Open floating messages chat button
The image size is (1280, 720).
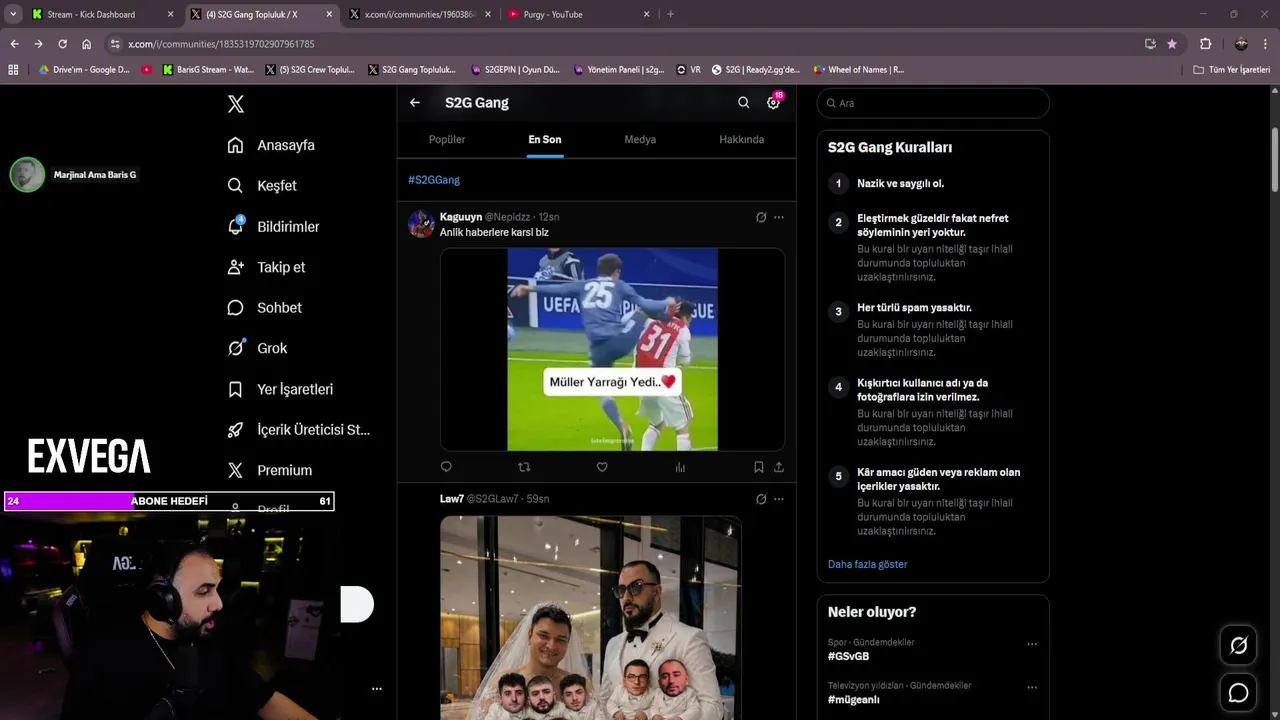[1238, 693]
